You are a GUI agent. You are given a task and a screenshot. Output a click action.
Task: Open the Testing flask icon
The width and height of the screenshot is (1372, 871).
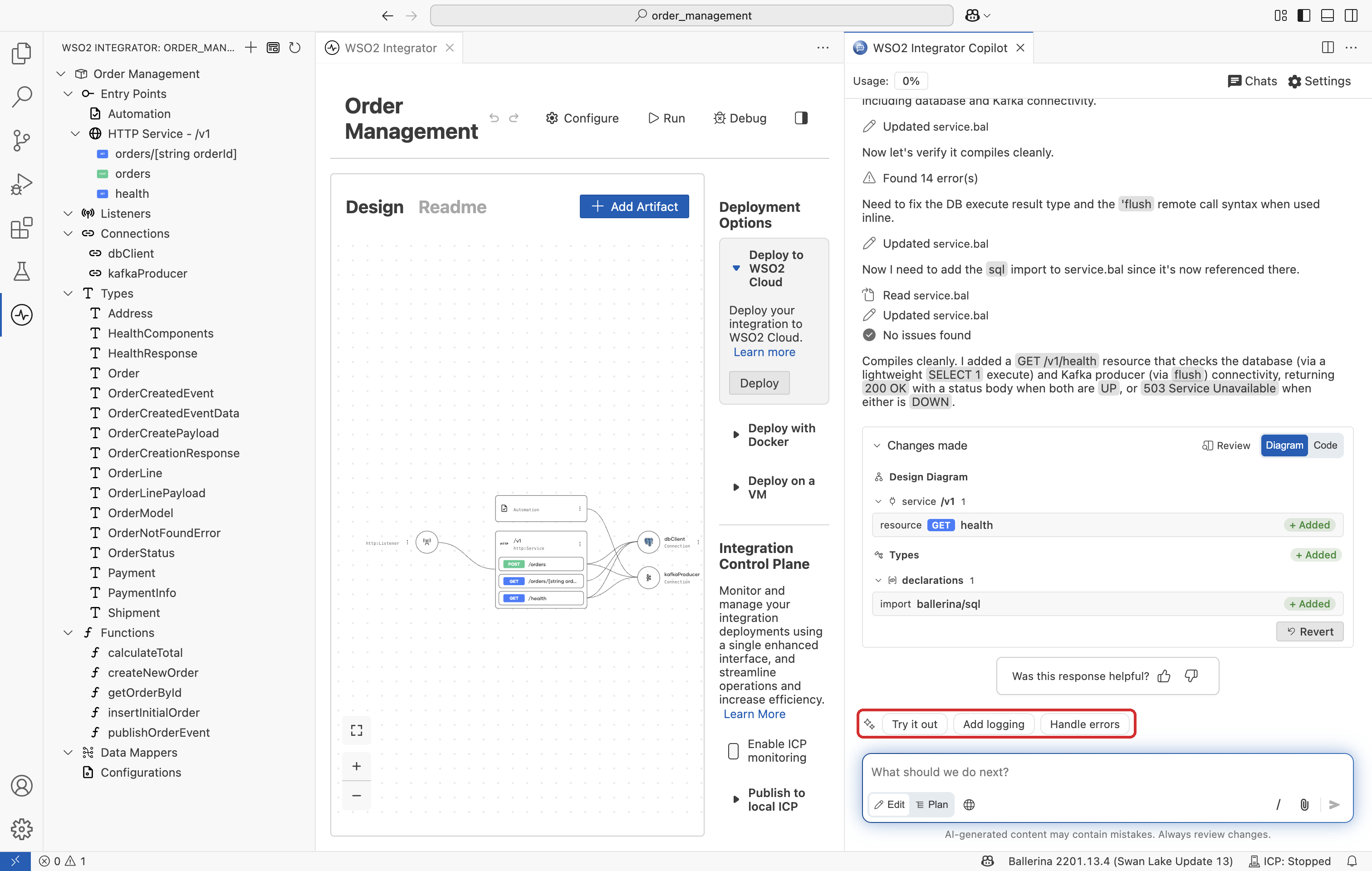coord(22,271)
